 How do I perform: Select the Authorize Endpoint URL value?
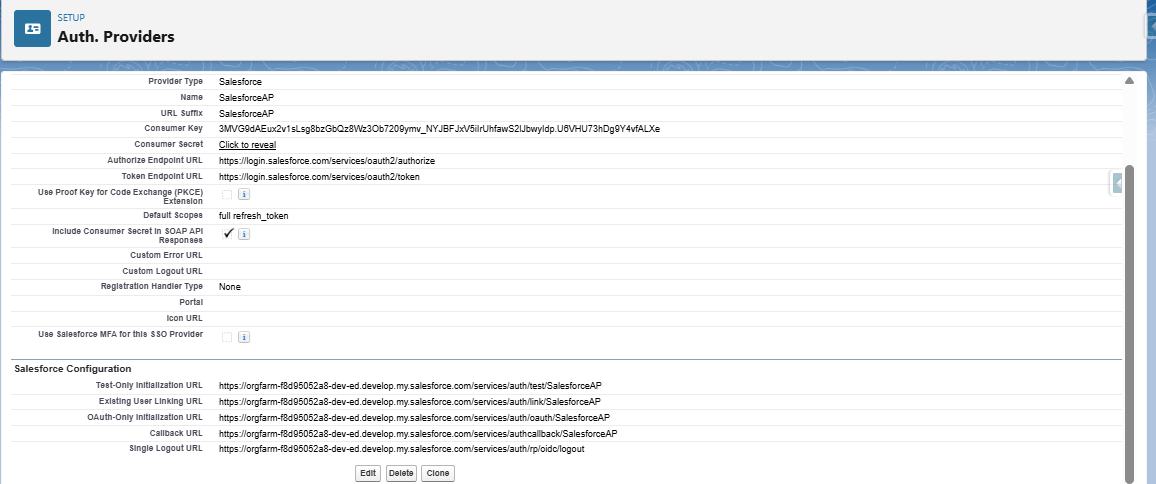click(327, 161)
